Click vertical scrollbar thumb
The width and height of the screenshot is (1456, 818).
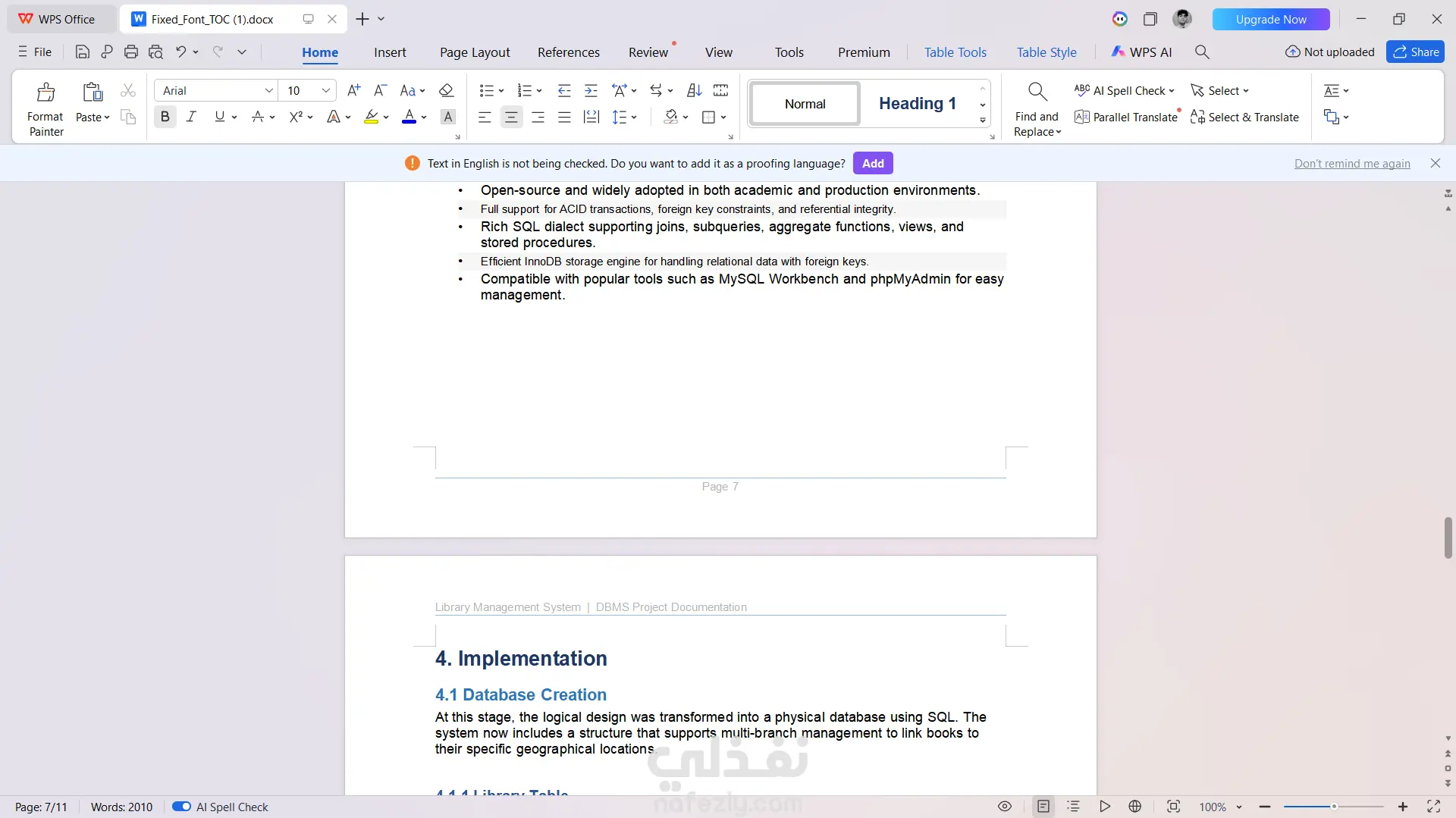pos(1448,537)
